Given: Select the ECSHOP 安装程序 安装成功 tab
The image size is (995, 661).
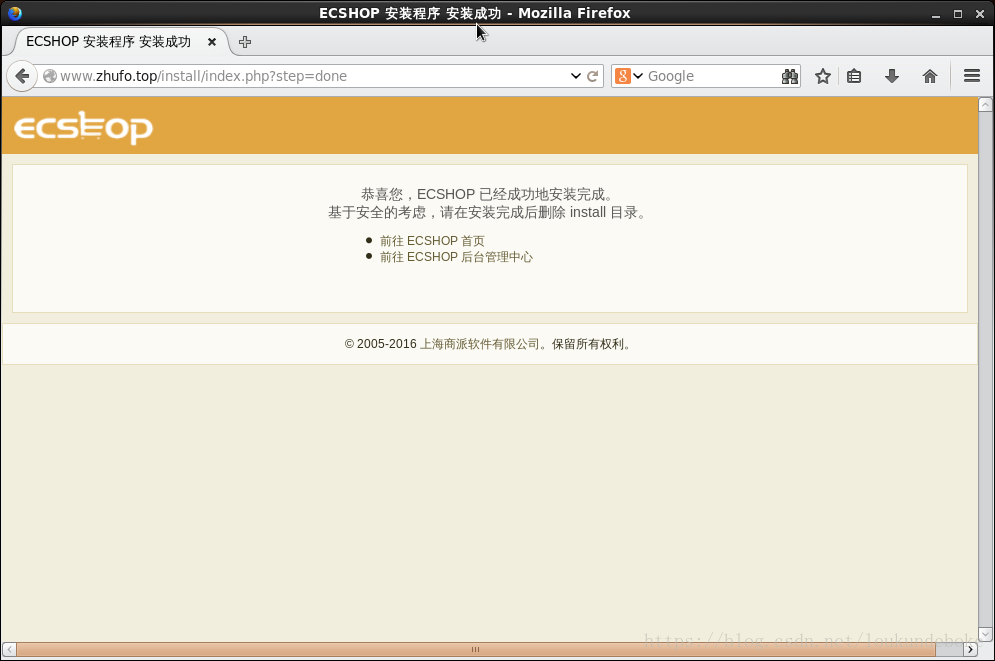Looking at the screenshot, I should pos(121,42).
